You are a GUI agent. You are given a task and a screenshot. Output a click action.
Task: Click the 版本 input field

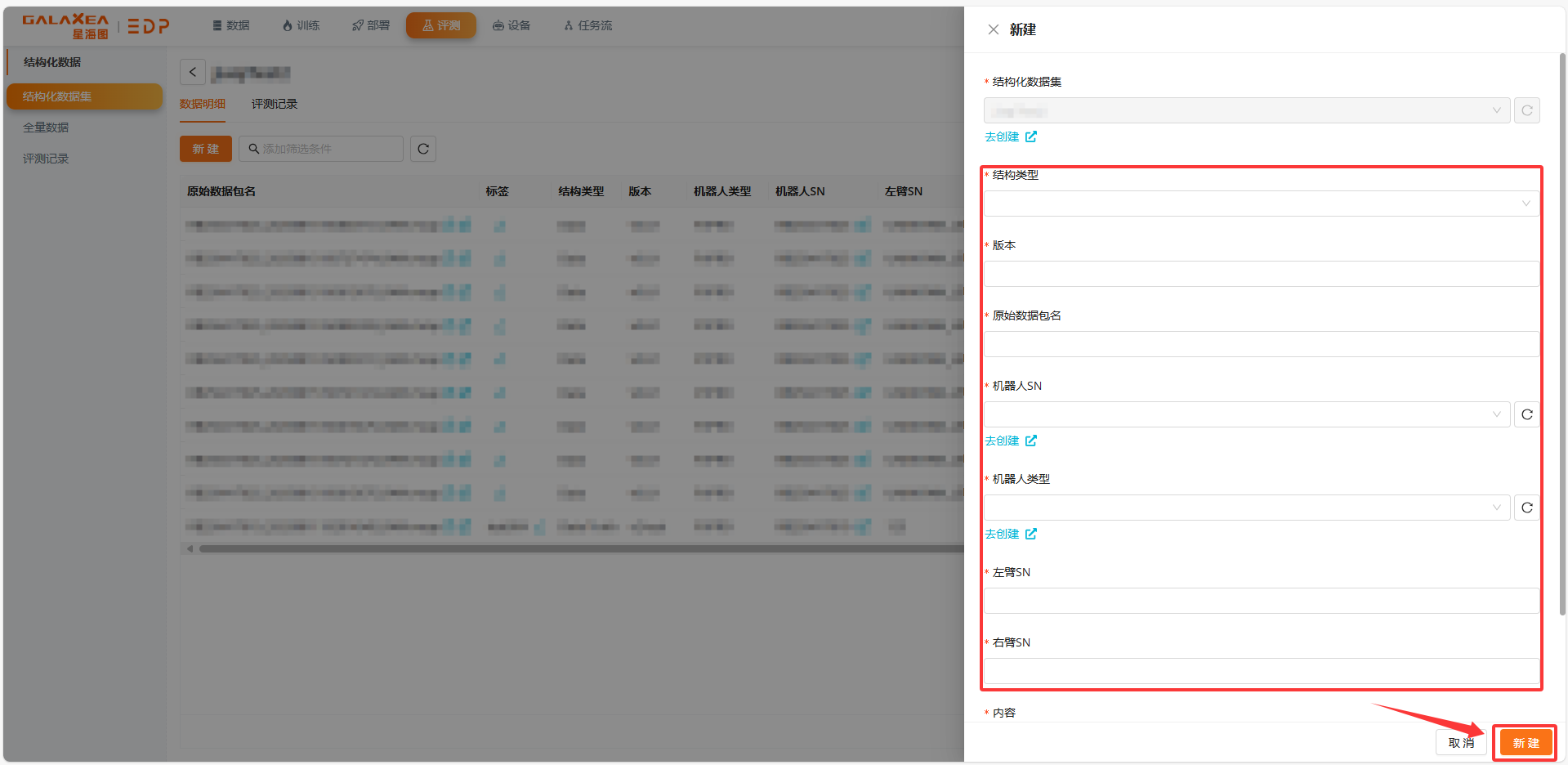point(1261,274)
